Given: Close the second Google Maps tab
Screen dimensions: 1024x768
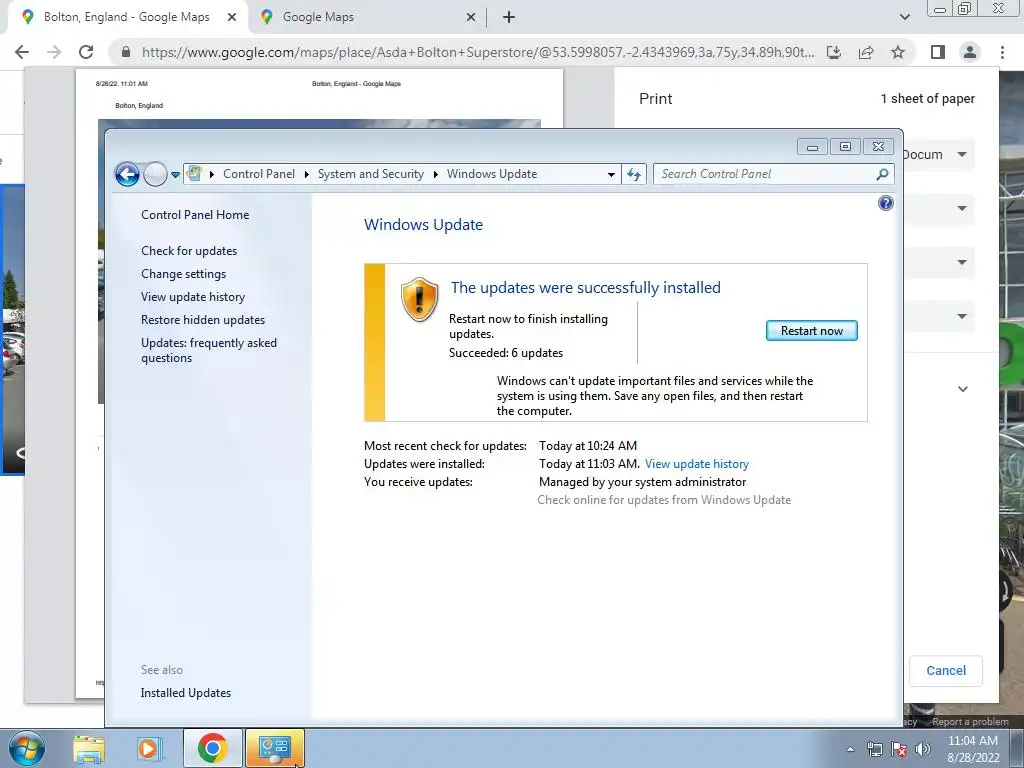Looking at the screenshot, I should [x=471, y=18].
